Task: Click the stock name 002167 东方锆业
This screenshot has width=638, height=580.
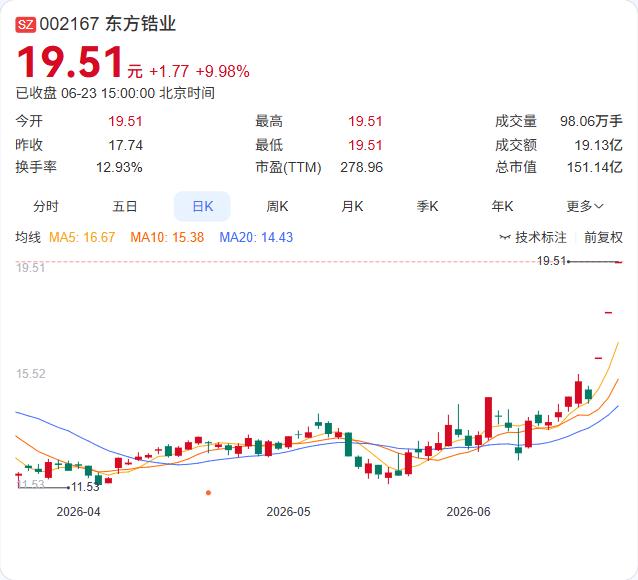Action: tap(108, 24)
